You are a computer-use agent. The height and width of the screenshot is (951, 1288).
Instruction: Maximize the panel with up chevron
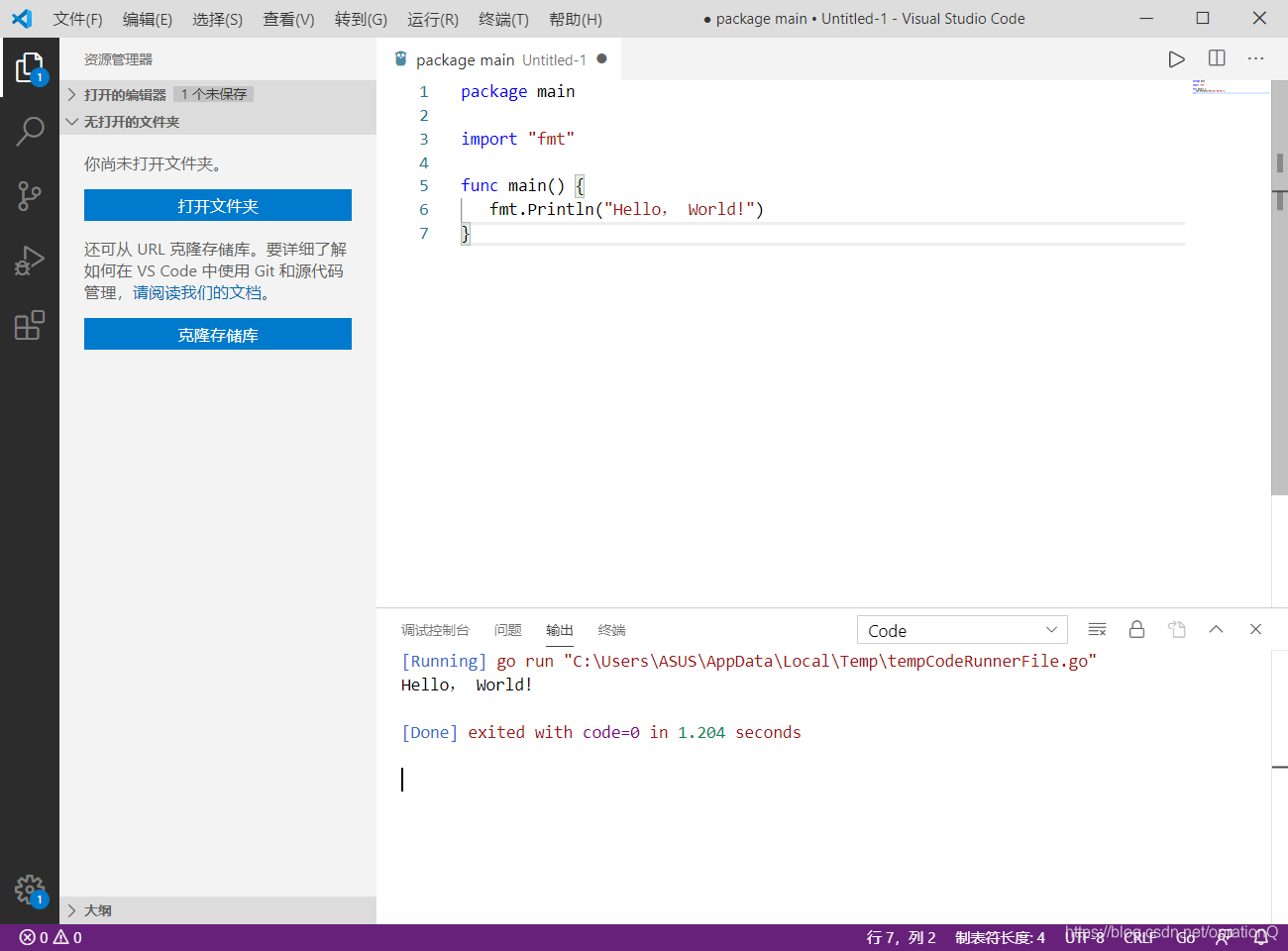click(1216, 630)
